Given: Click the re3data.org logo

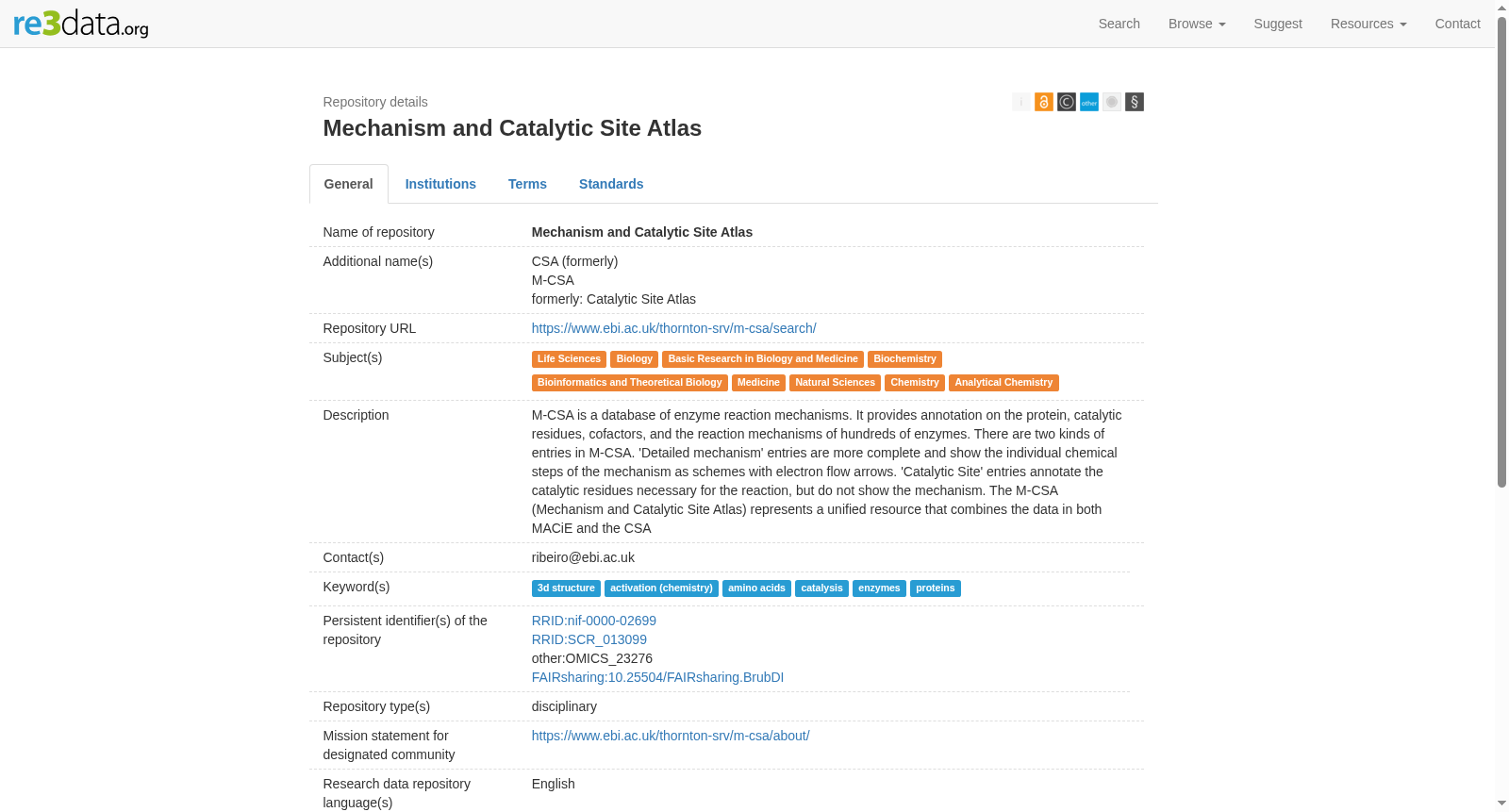Looking at the screenshot, I should coord(81,24).
